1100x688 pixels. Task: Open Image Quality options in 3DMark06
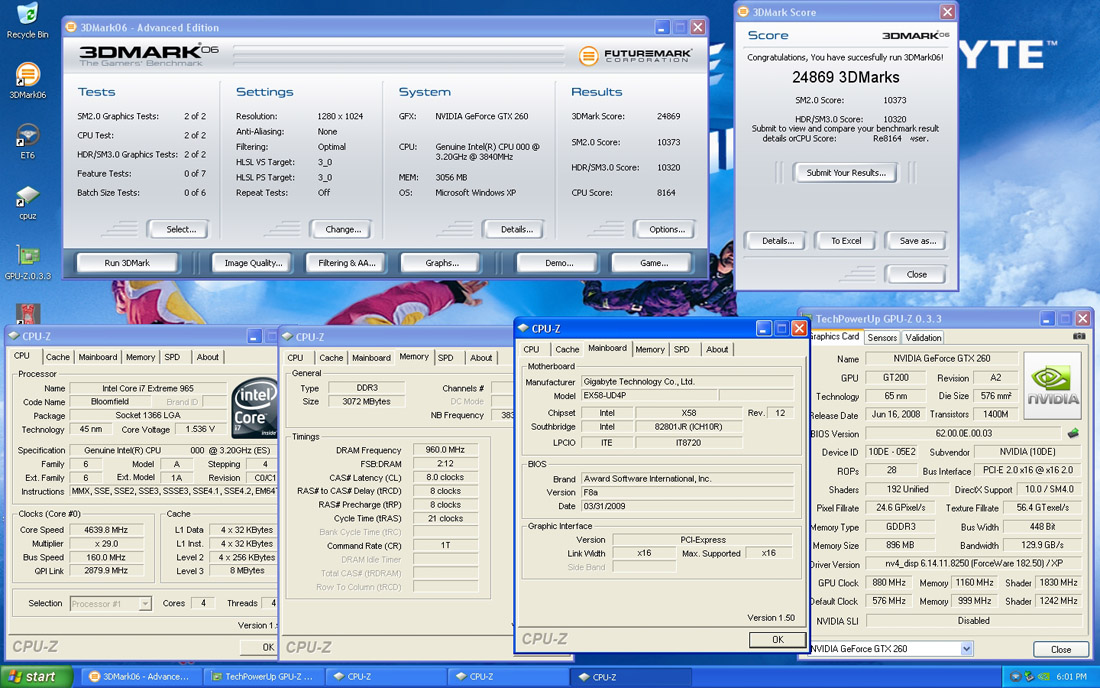253,263
